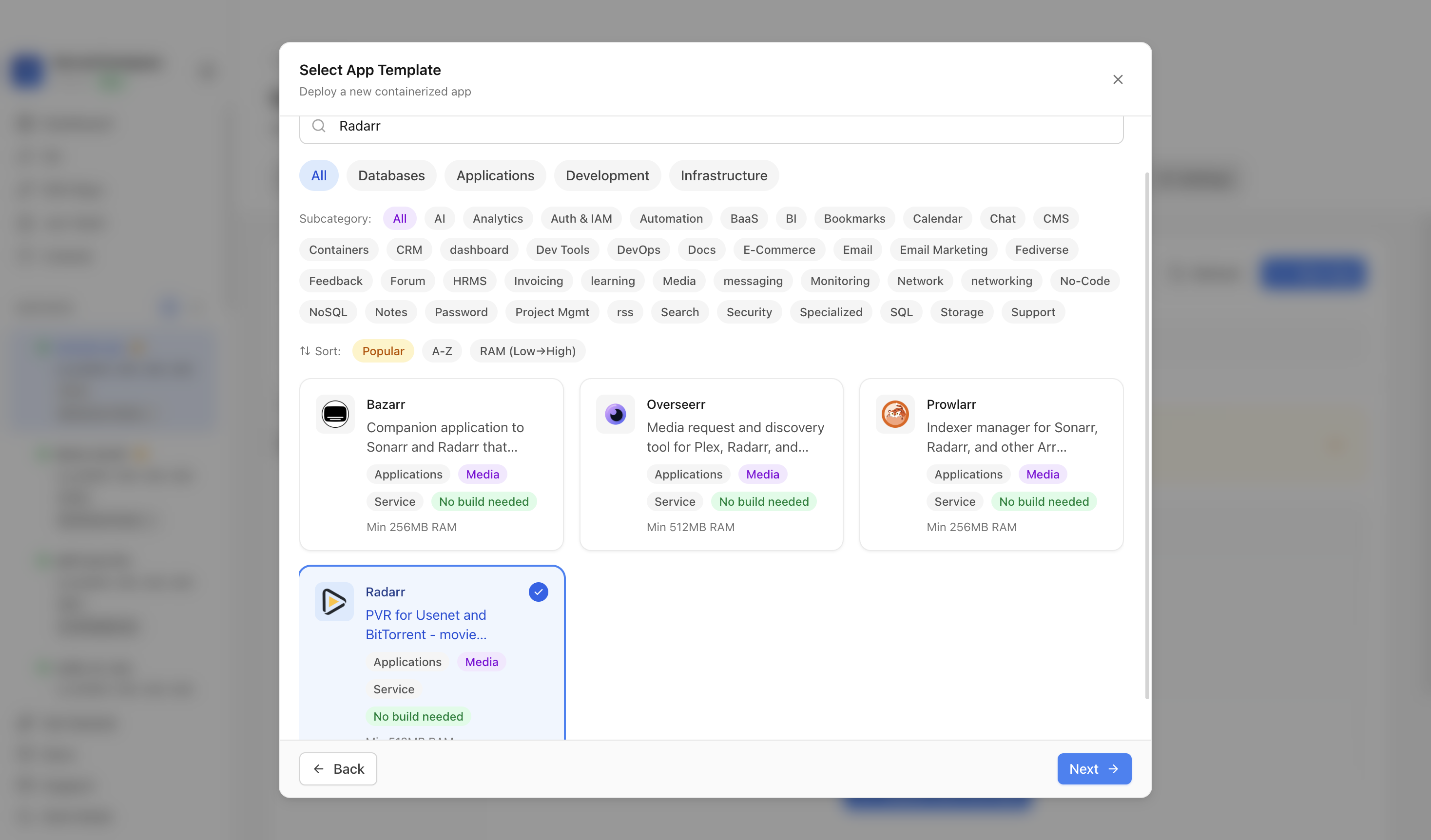1431x840 pixels.
Task: Filter by the Bookmarks subcategory
Action: 854,218
